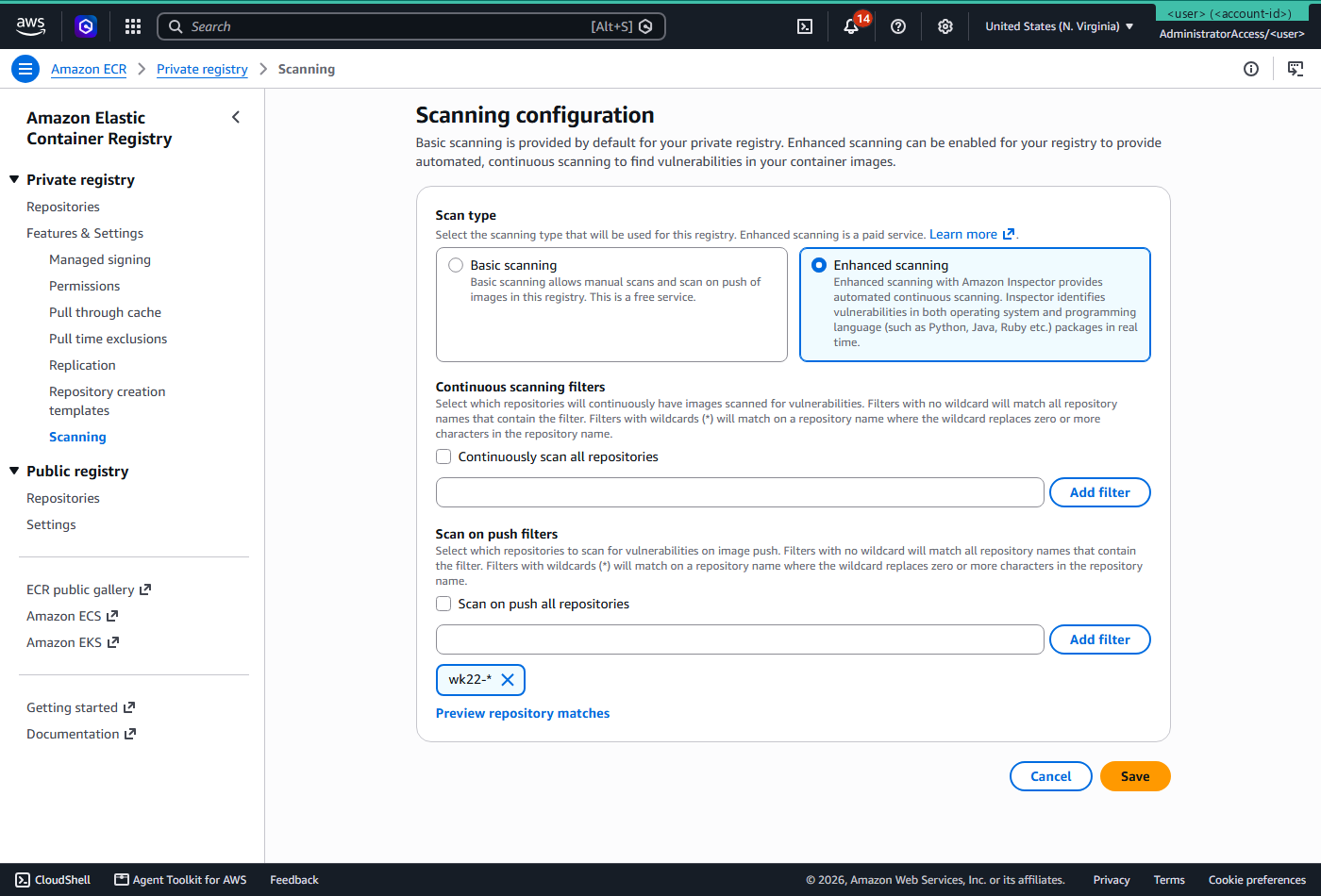Collapse the Private registry section
1321x896 pixels.
(x=14, y=179)
